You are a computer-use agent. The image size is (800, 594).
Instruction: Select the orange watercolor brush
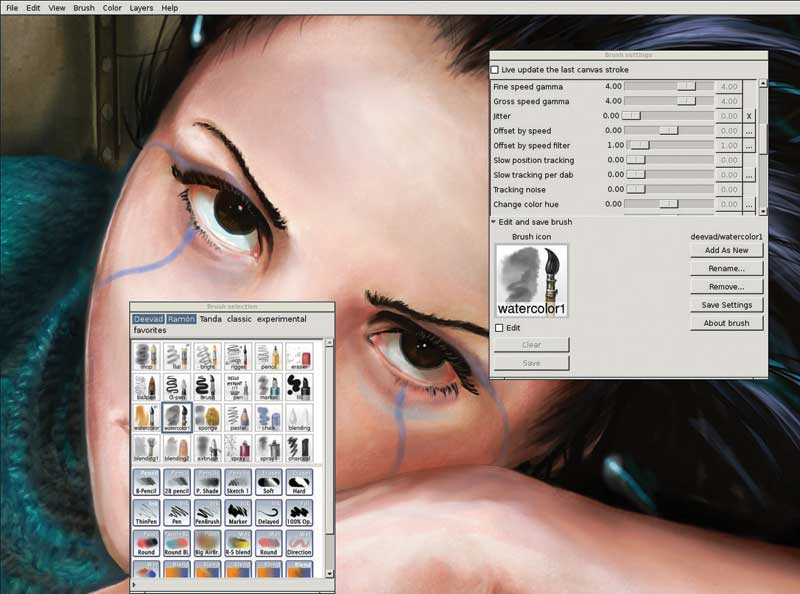tap(146, 417)
